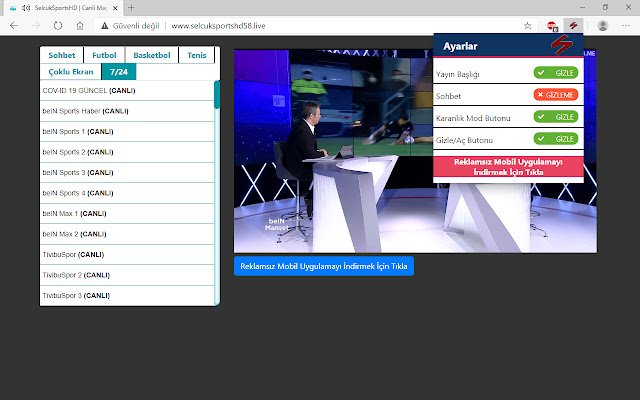This screenshot has width=640, height=400.
Task: Click the channel list scrollbar thumb
Action: pyautogui.click(x=217, y=95)
